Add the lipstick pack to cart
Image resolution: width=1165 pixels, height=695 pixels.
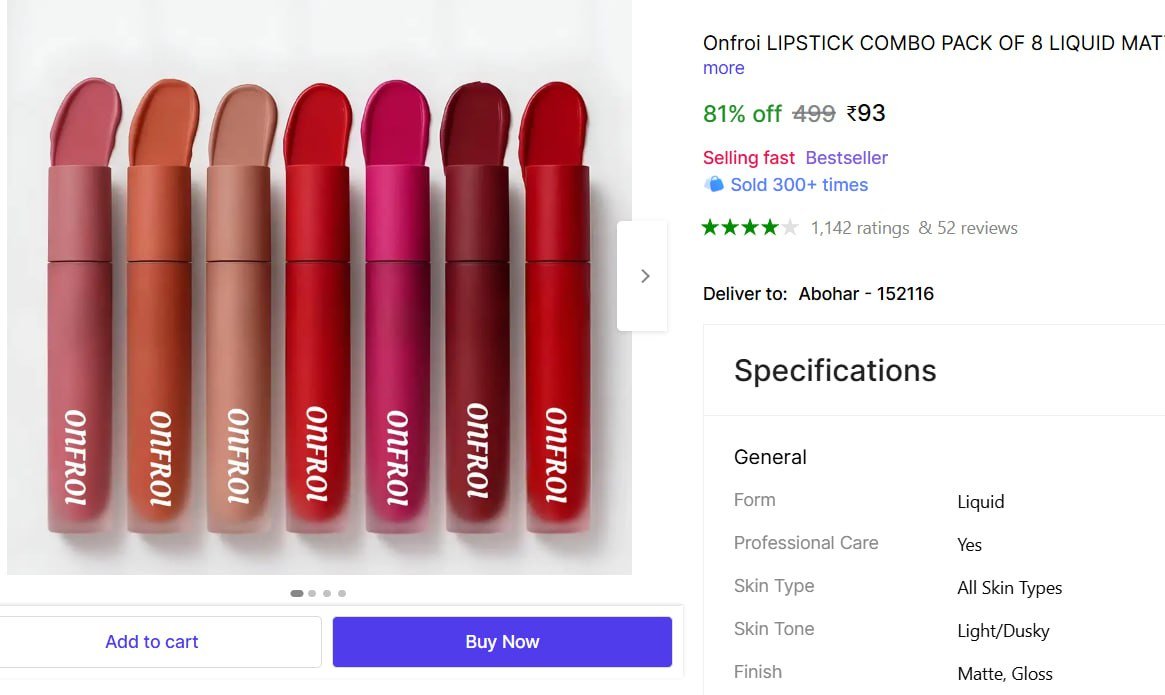tap(152, 642)
